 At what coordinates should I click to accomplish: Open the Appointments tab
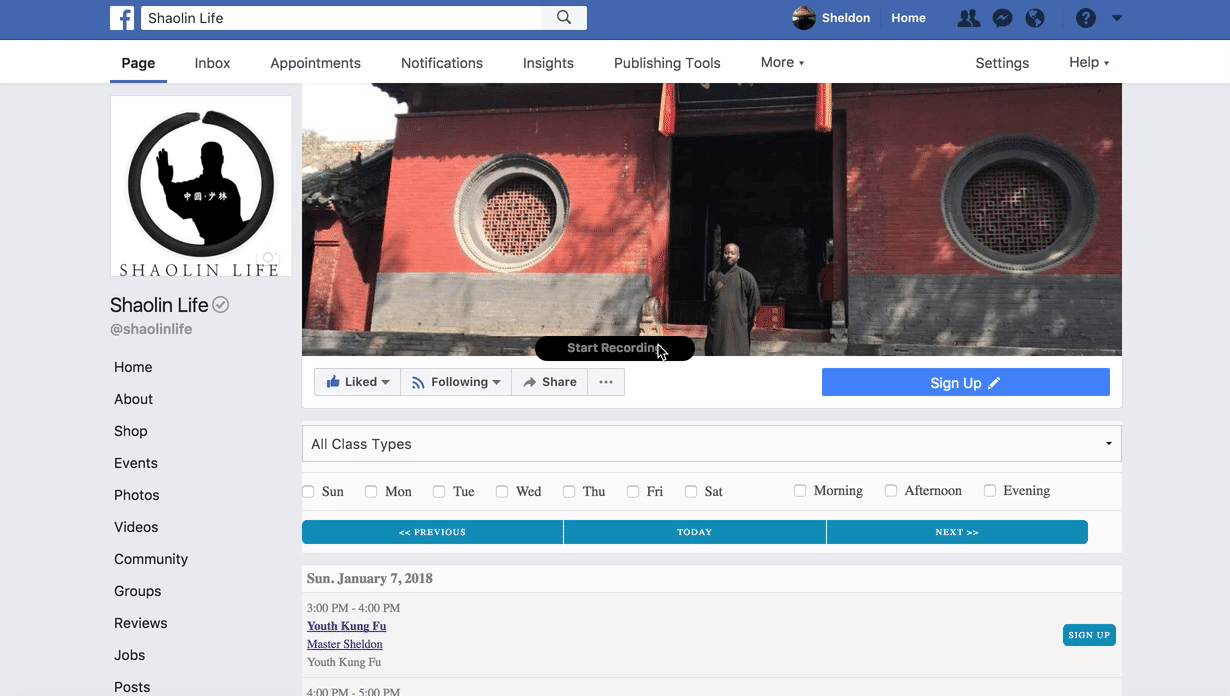click(x=315, y=63)
